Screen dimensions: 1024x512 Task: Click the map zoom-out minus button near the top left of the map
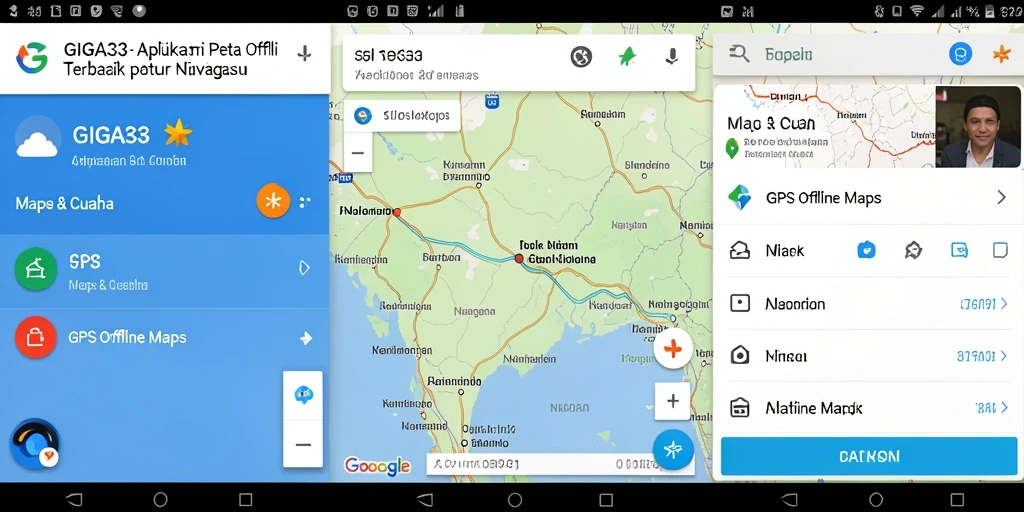click(x=358, y=154)
